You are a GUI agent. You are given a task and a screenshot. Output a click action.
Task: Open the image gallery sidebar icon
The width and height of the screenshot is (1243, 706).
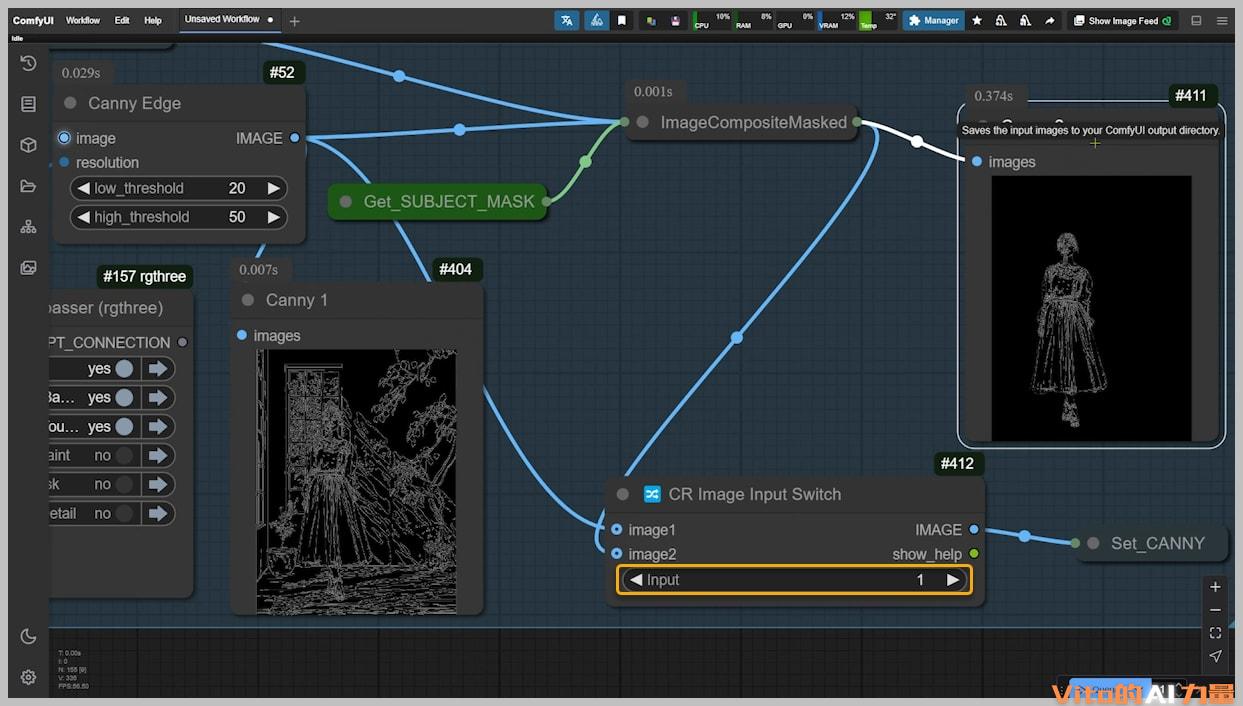pyautogui.click(x=28, y=268)
